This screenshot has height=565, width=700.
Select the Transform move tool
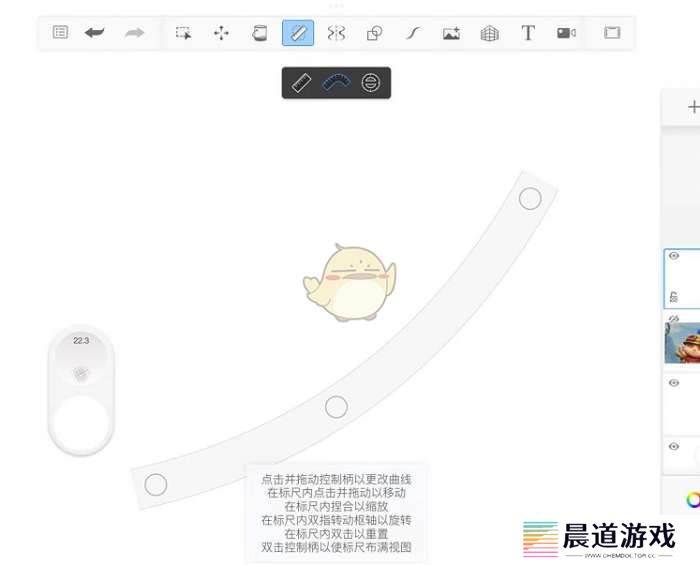221,33
